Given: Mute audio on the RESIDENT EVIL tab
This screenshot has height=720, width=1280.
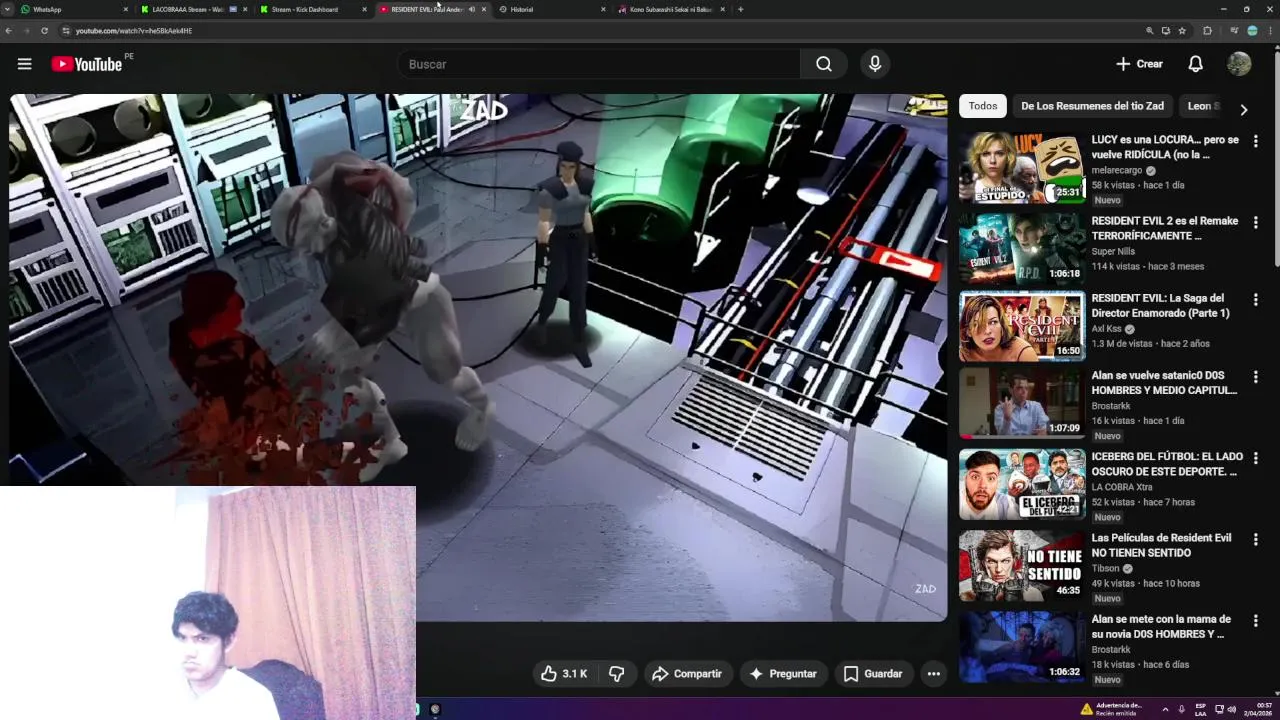Looking at the screenshot, I should click(x=472, y=9).
